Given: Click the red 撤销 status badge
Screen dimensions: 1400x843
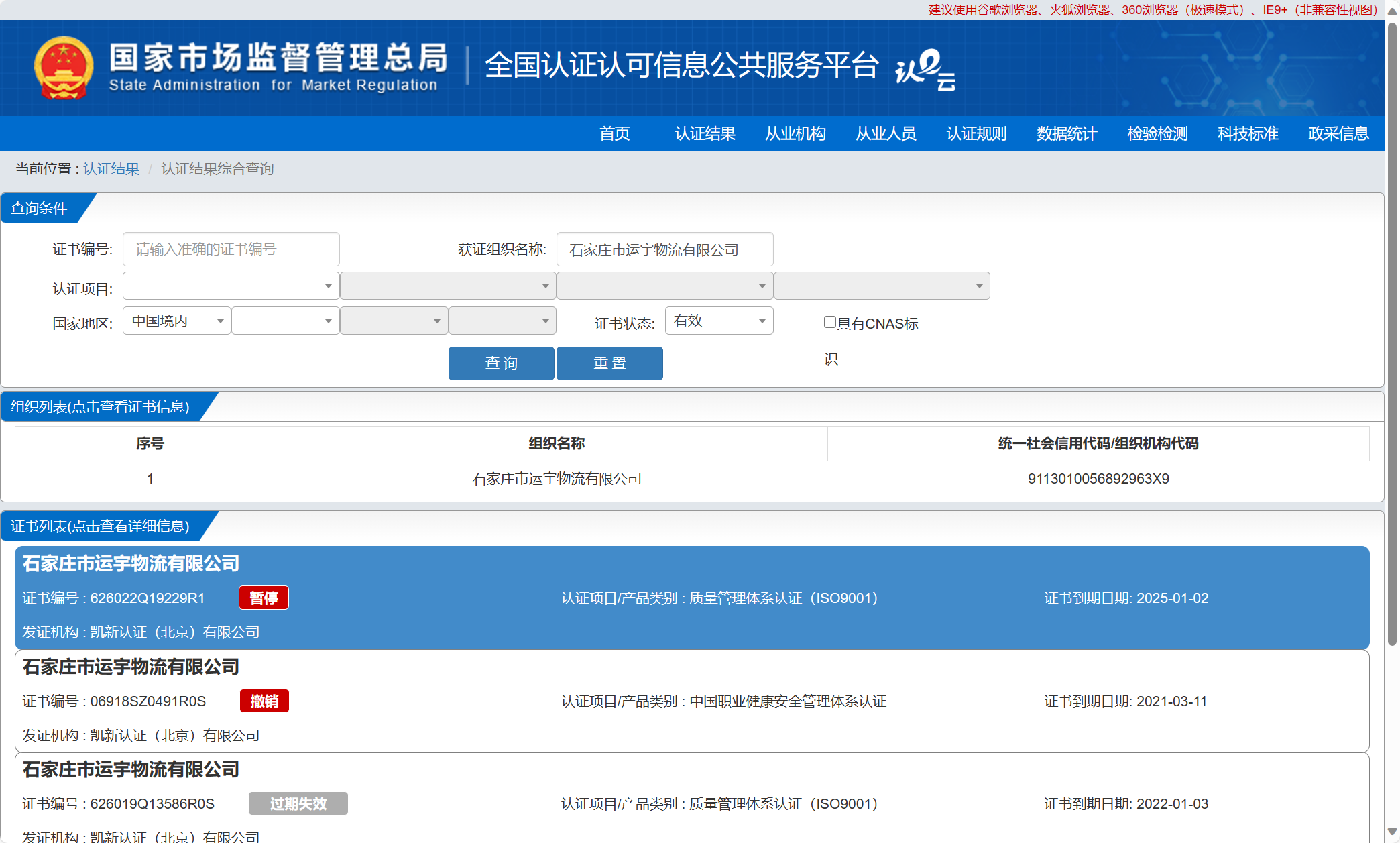Looking at the screenshot, I should coord(264,701).
